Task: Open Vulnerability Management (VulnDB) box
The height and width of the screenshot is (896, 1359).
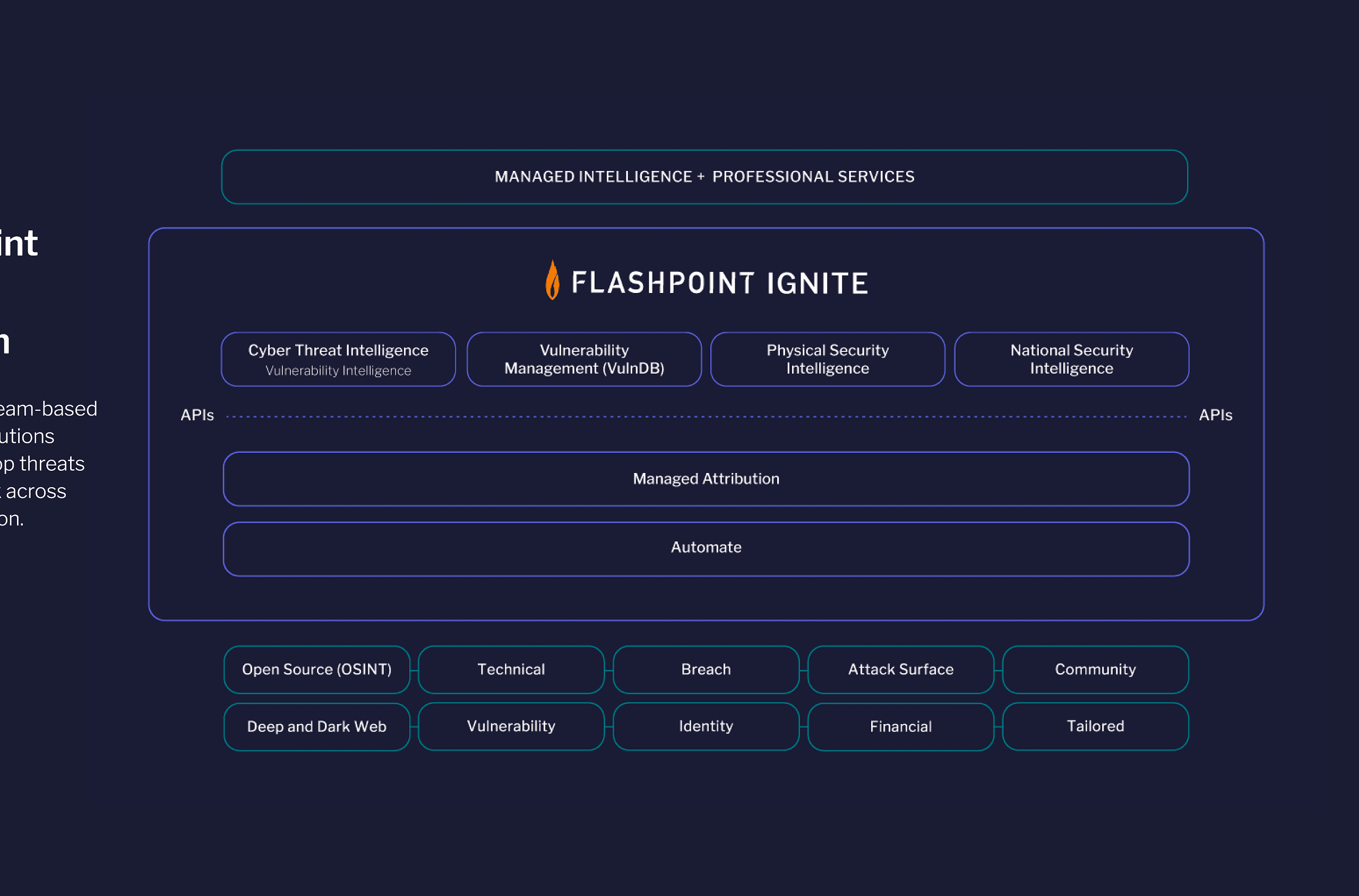Action: tap(584, 359)
